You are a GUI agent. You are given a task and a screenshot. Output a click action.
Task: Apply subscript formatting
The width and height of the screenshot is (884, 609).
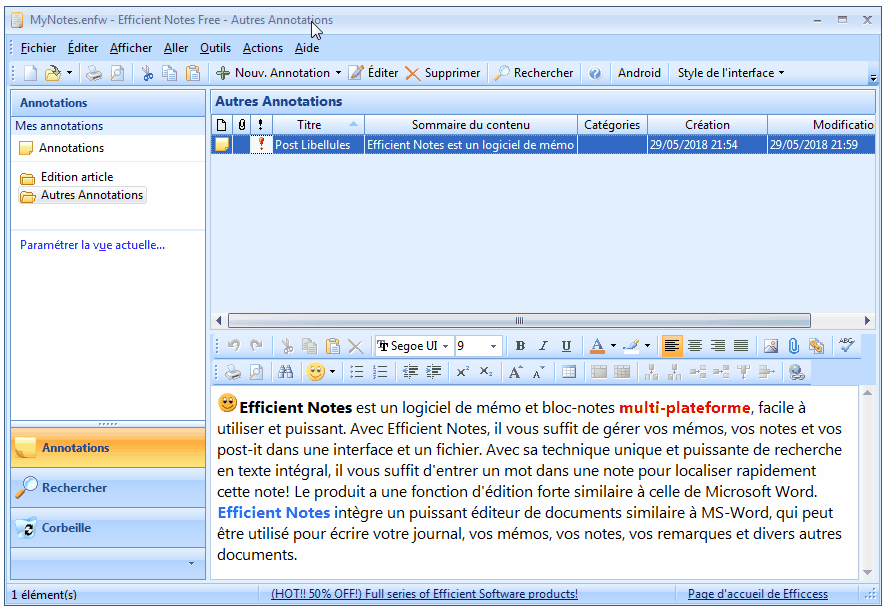[486, 372]
